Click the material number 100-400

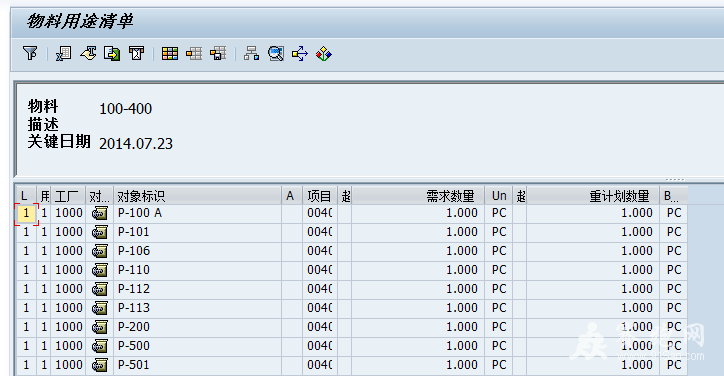click(126, 109)
